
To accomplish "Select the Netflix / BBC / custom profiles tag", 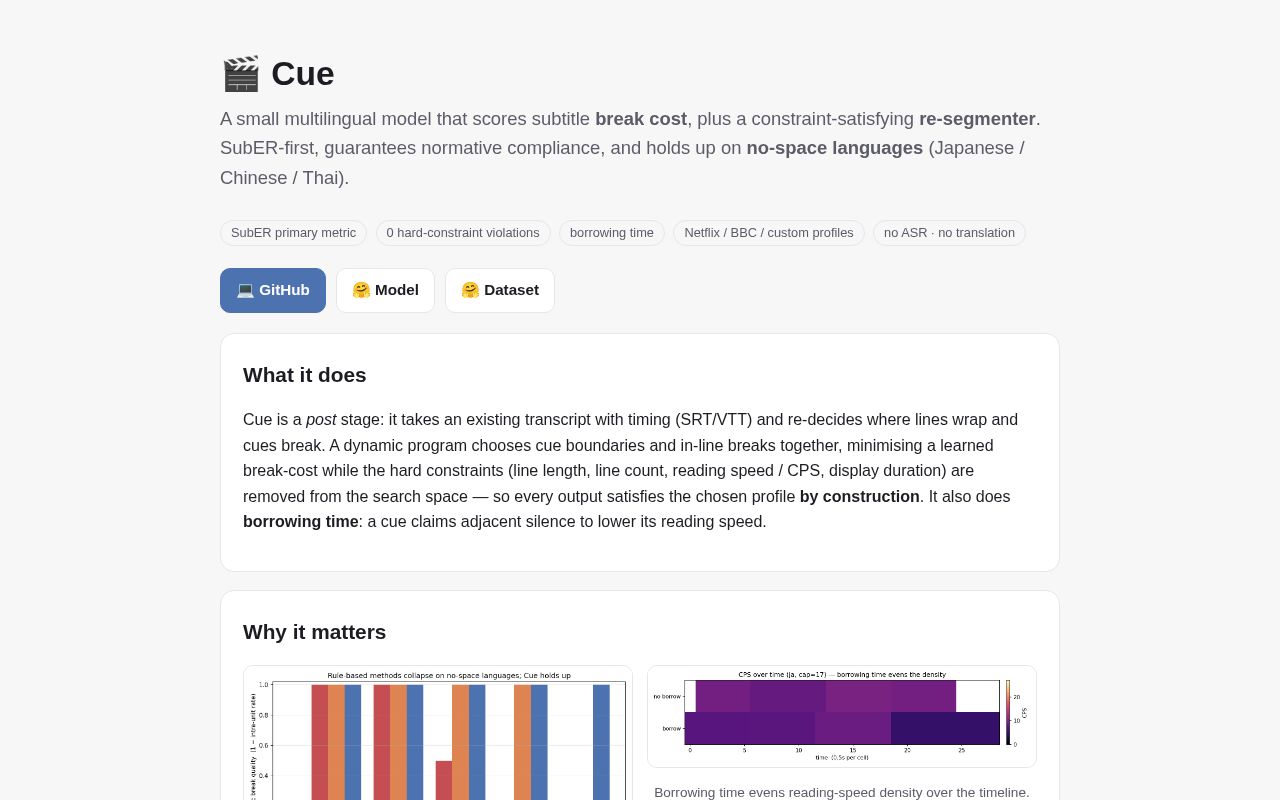I will click(769, 233).
